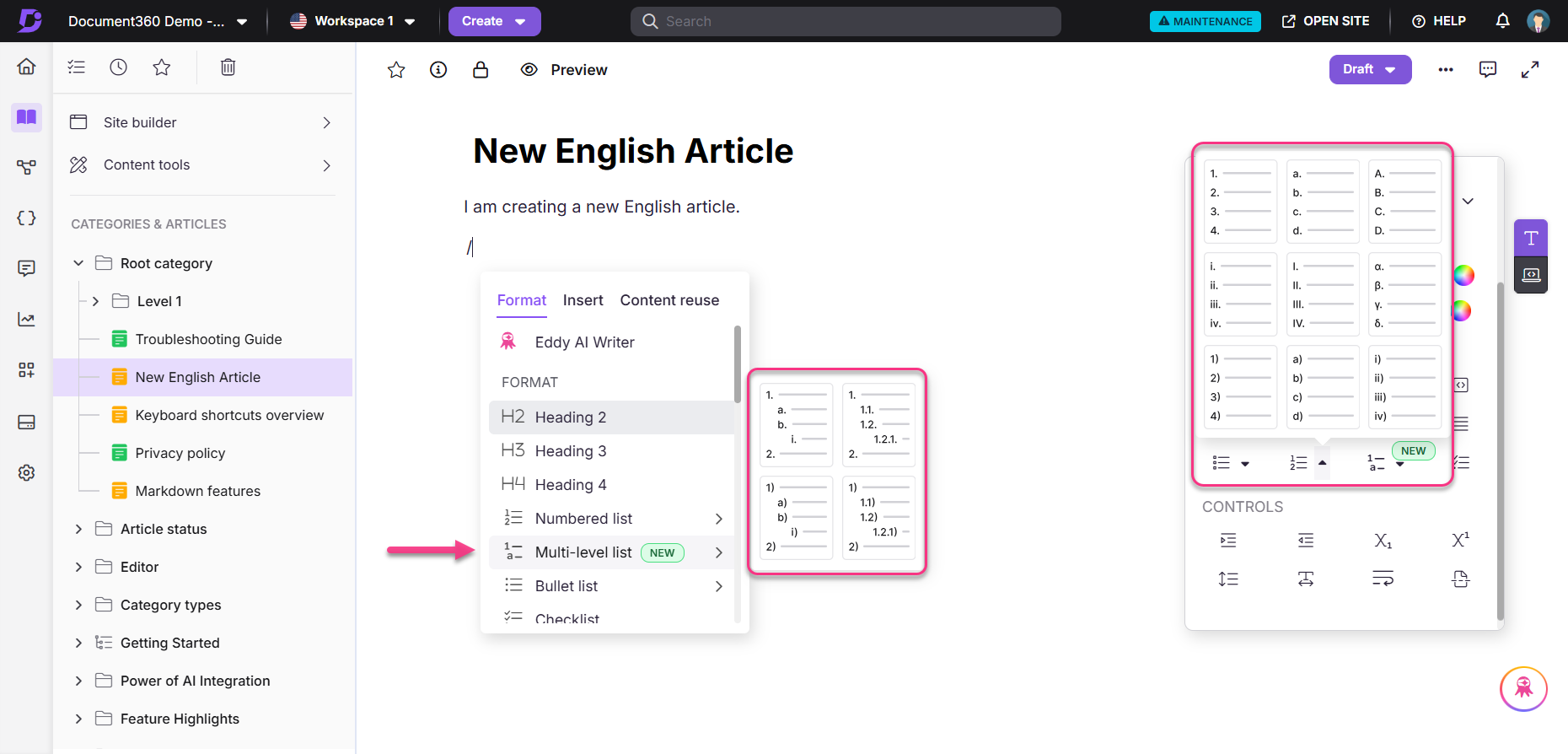Choose Heading 4 format

point(611,485)
